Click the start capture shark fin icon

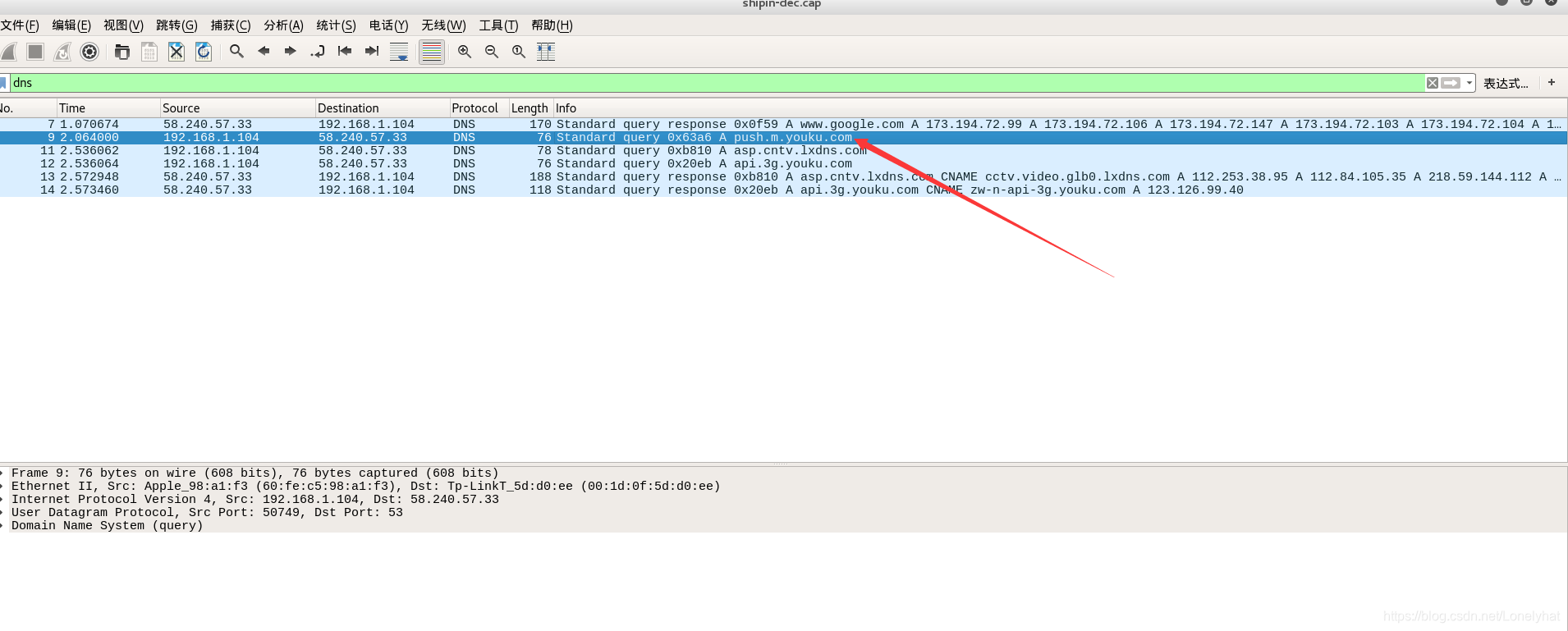[9, 52]
